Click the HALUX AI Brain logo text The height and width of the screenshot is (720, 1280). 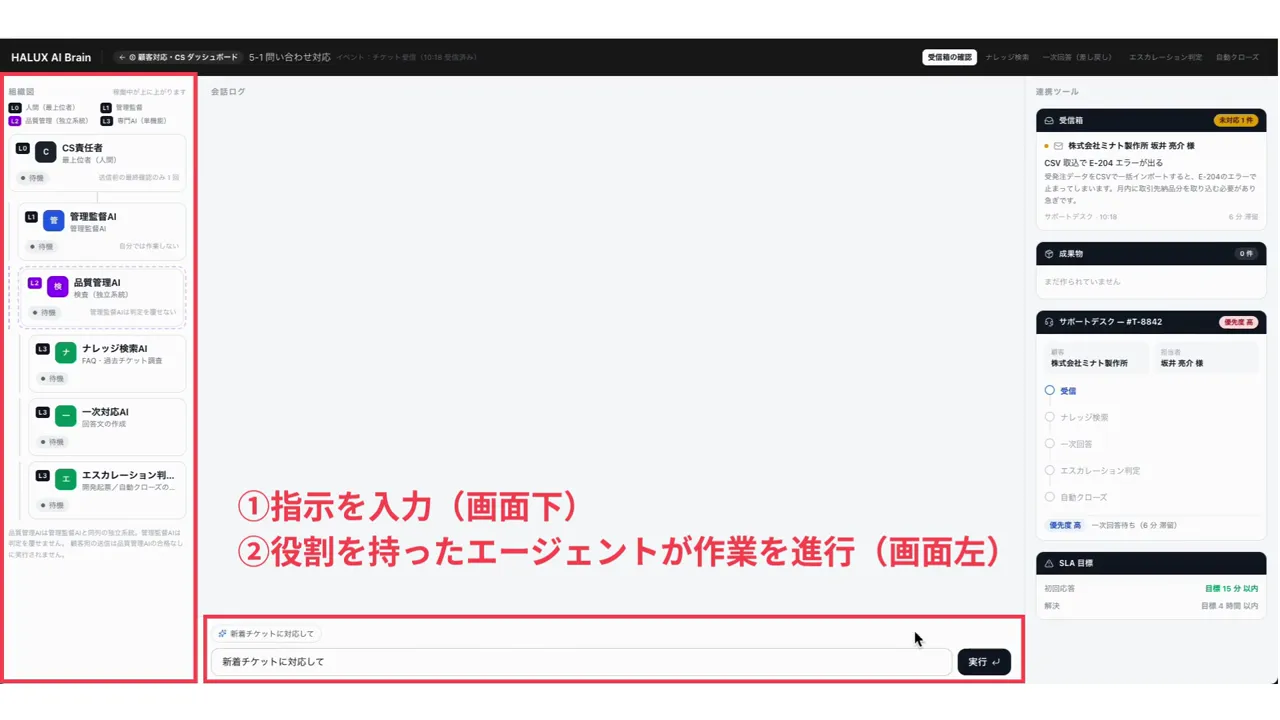tap(51, 57)
